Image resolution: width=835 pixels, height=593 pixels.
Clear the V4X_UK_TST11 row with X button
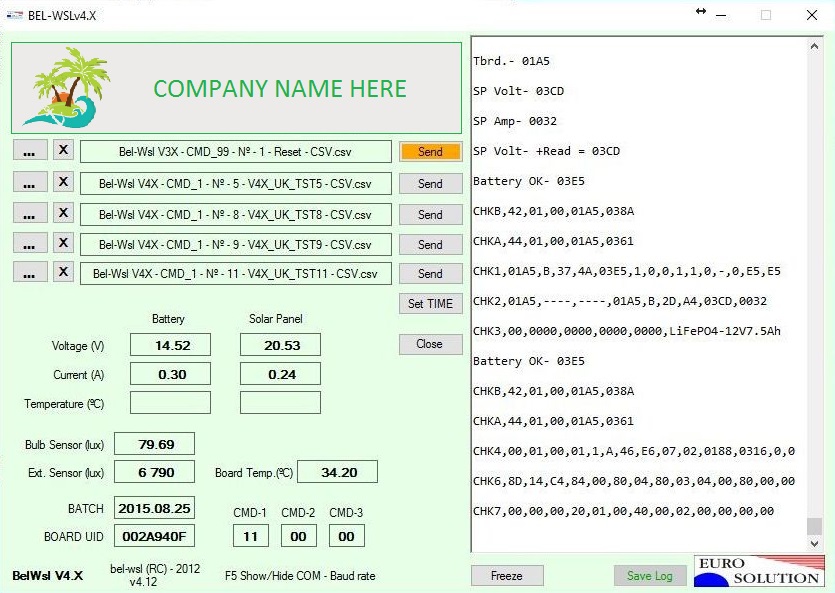pyautogui.click(x=62, y=273)
